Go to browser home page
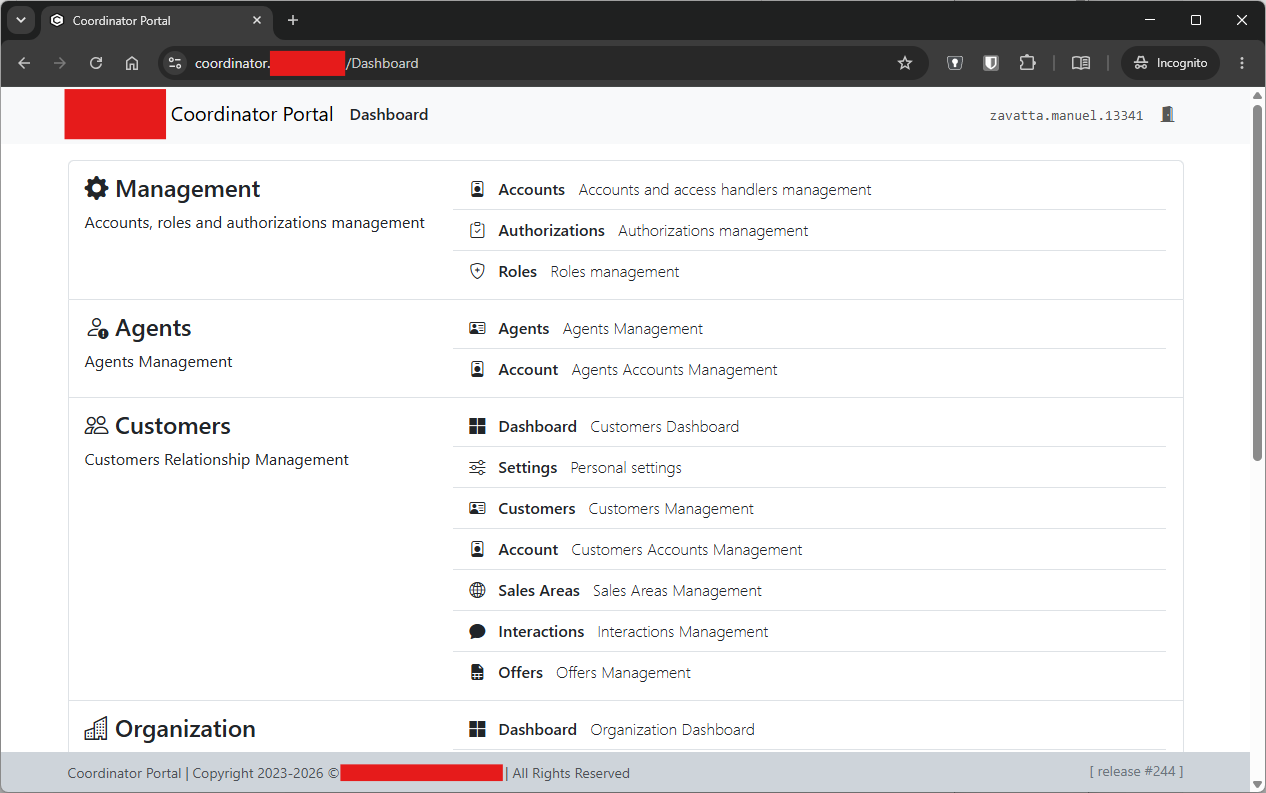 [x=132, y=63]
